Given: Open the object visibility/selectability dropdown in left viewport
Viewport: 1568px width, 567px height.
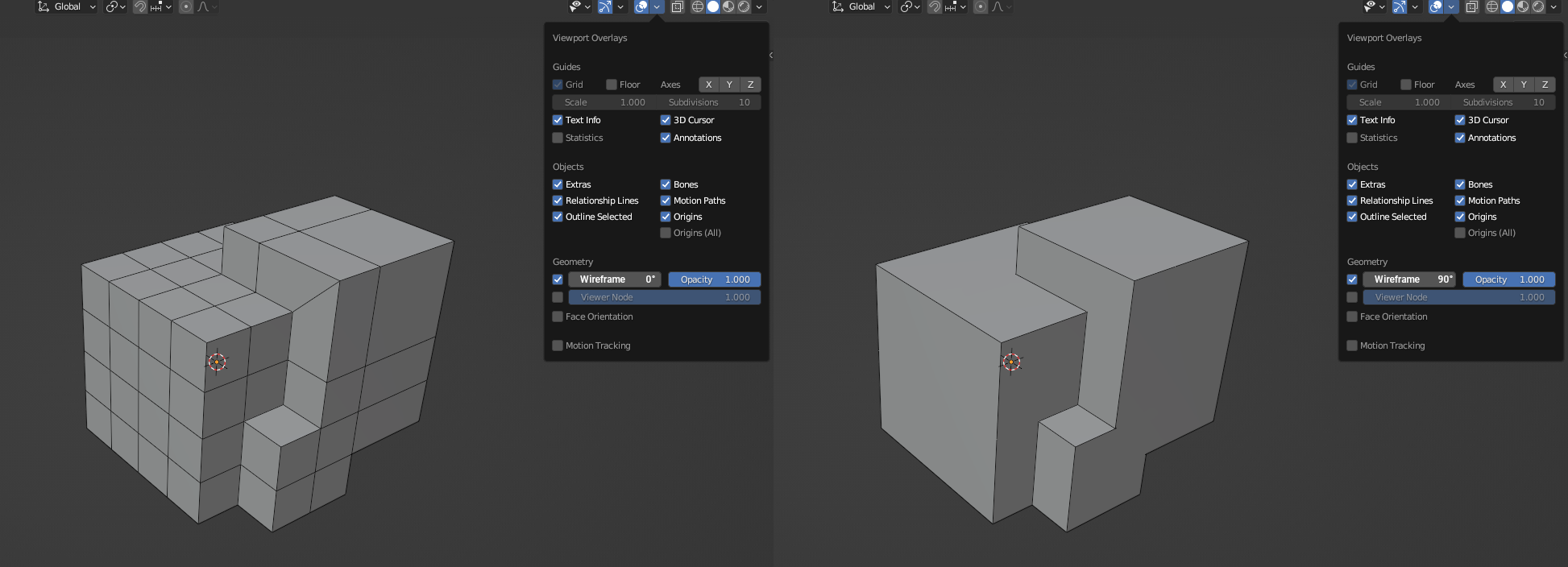Looking at the screenshot, I should point(579,6).
